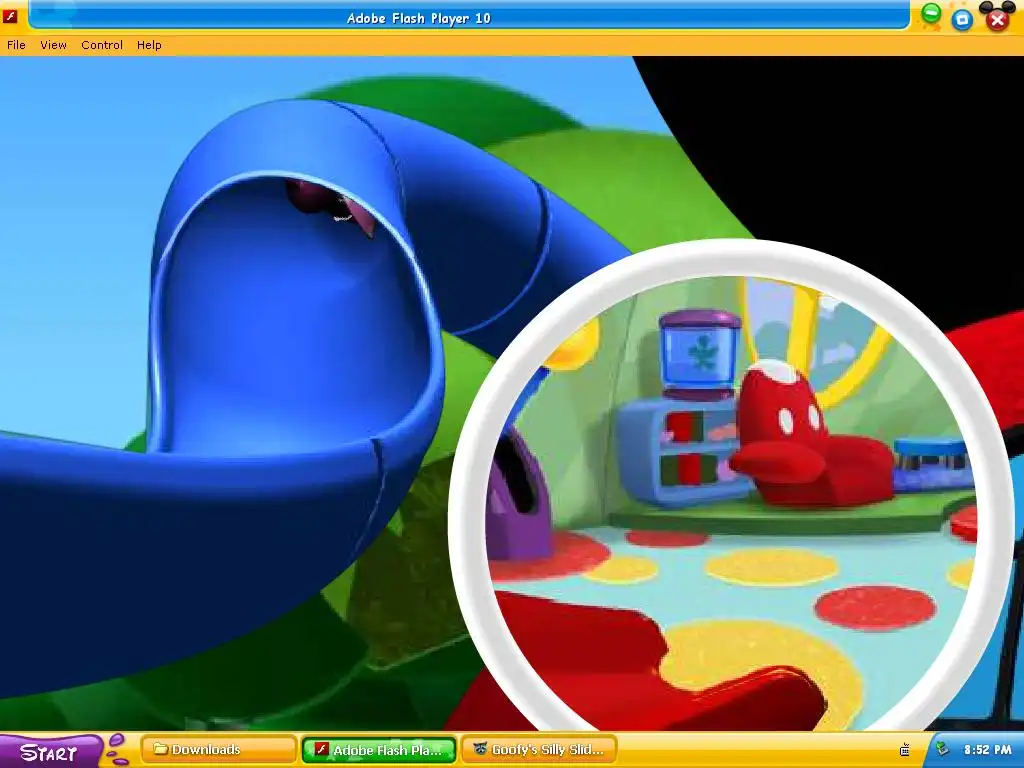Open the Start menu

click(50, 752)
